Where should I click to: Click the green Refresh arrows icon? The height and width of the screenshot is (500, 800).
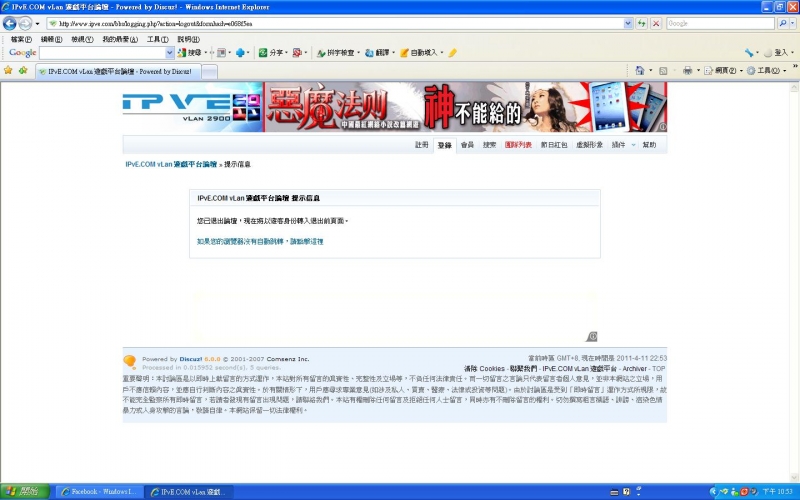point(641,23)
